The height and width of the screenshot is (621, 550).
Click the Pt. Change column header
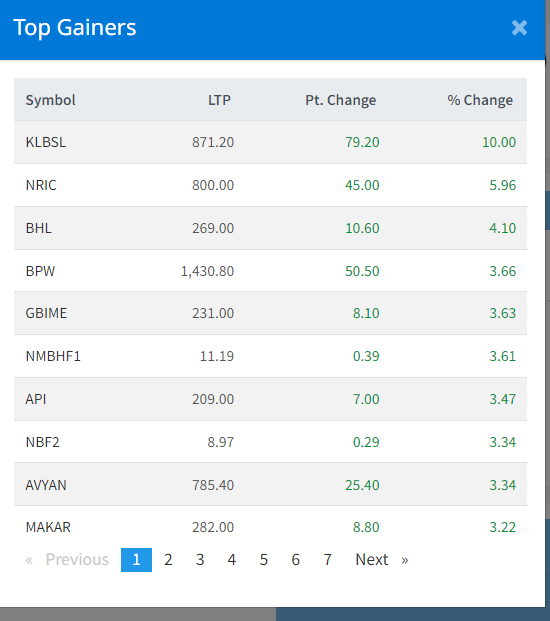[x=341, y=100]
